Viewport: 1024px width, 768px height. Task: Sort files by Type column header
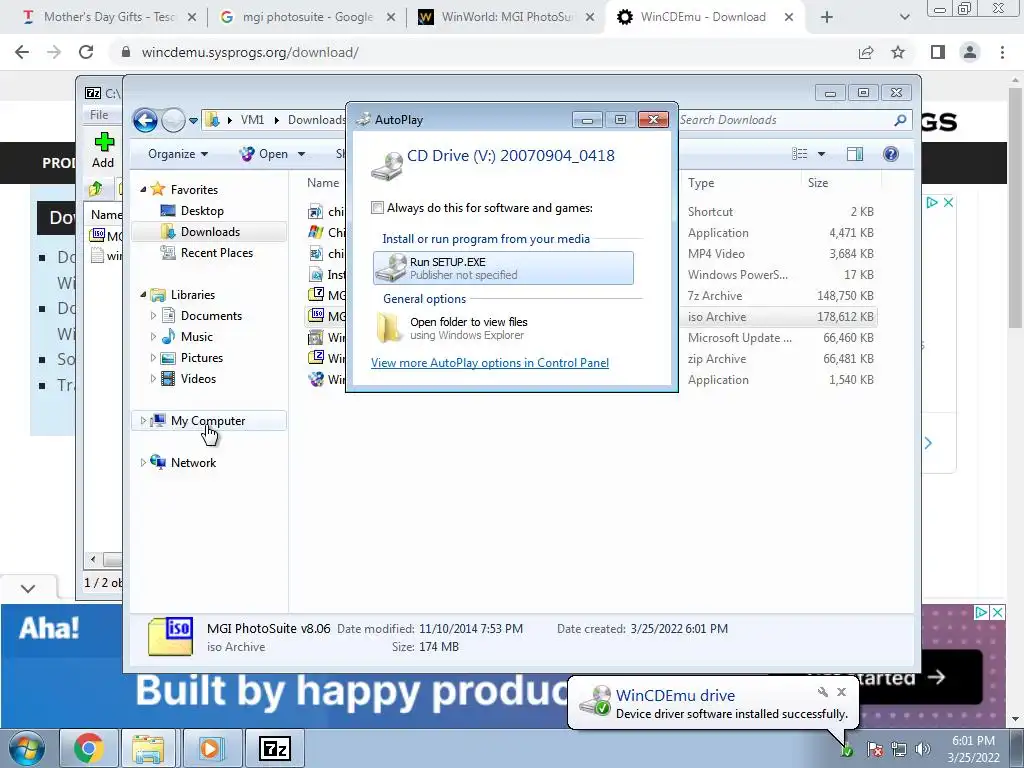[x=701, y=184]
